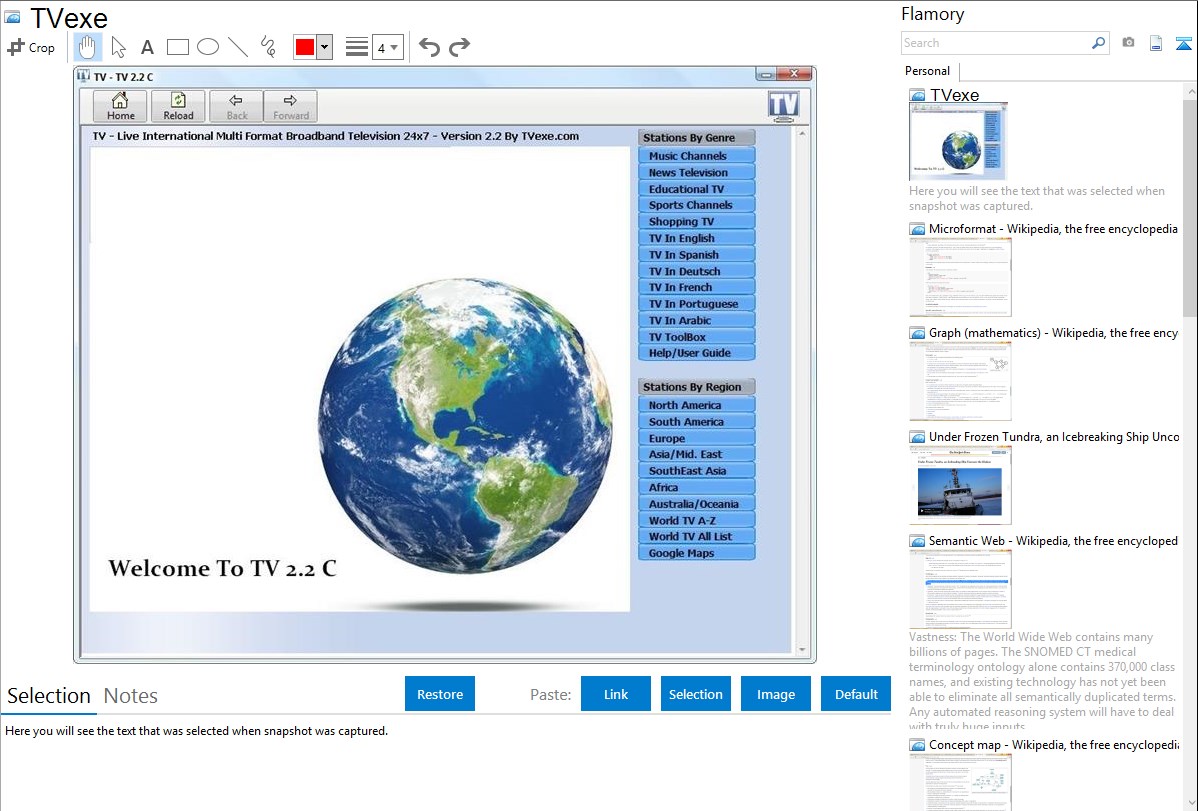Select TV In English
This screenshot has height=811, width=1198.
696,238
